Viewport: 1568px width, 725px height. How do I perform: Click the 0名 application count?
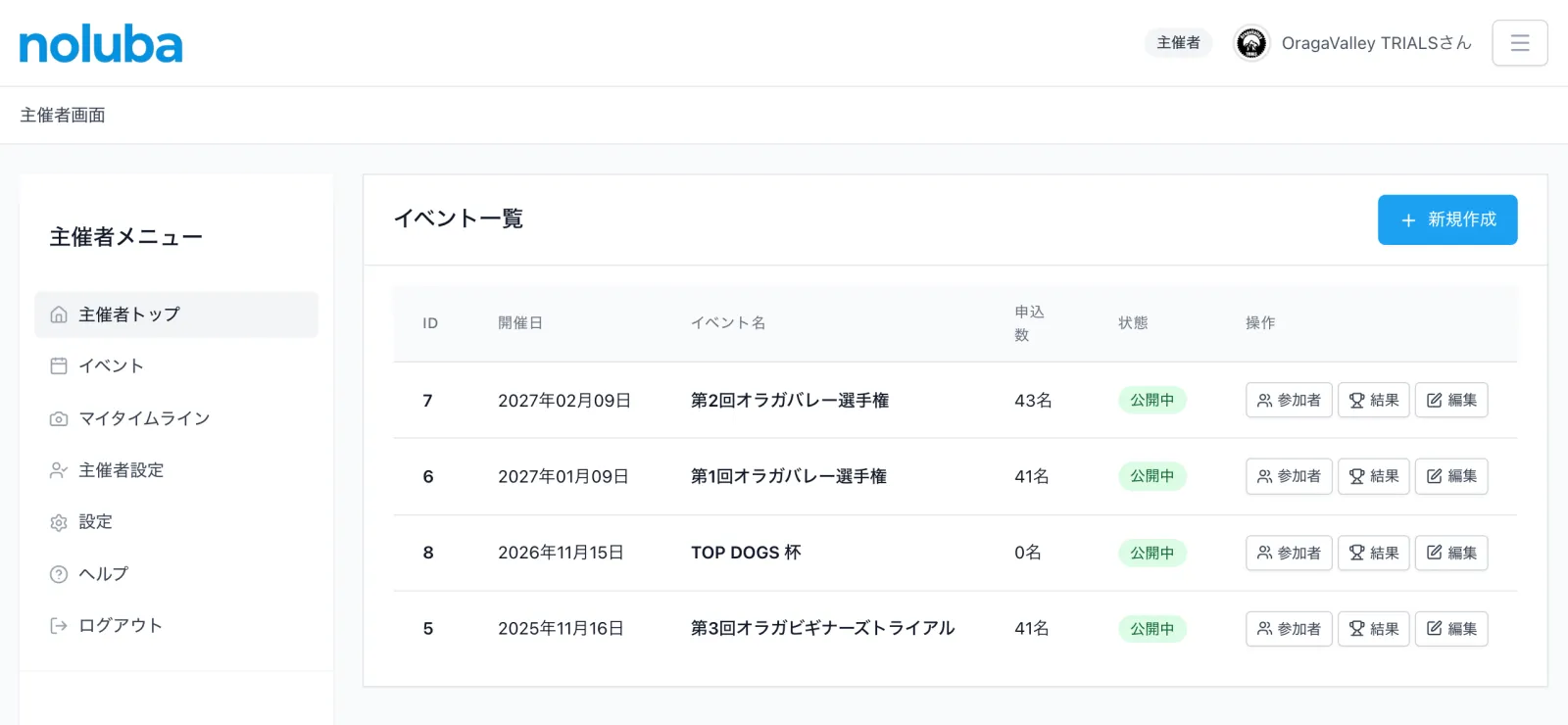[x=1028, y=553]
